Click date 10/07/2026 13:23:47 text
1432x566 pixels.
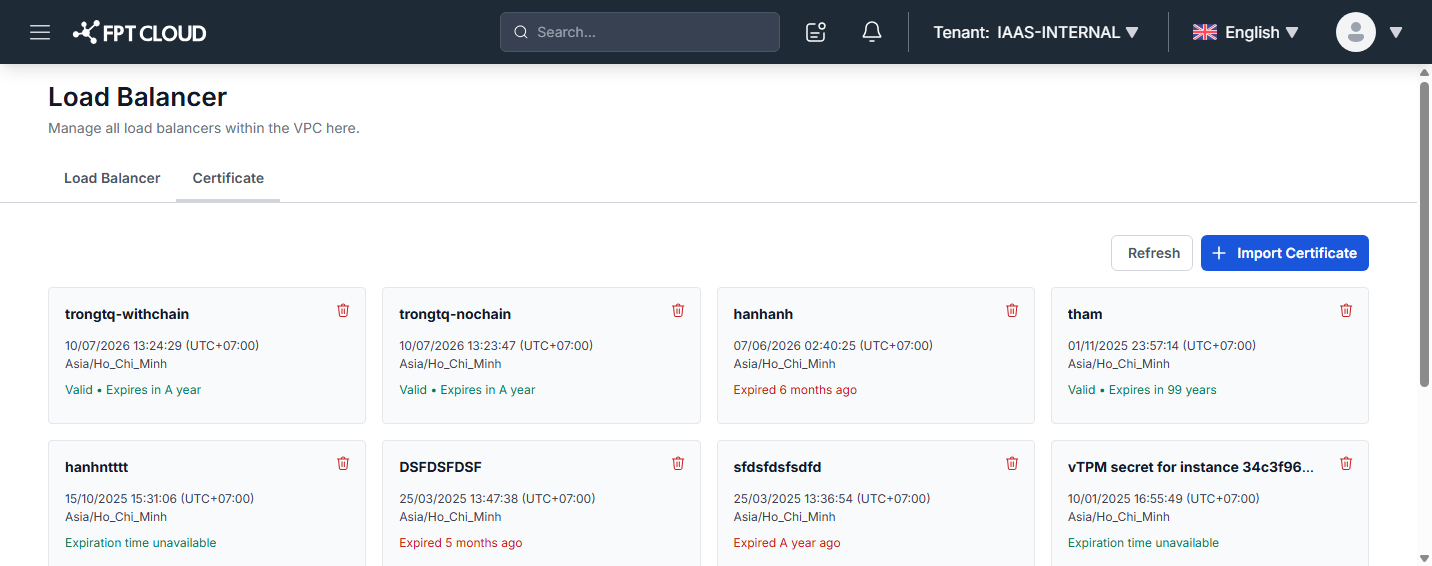496,346
